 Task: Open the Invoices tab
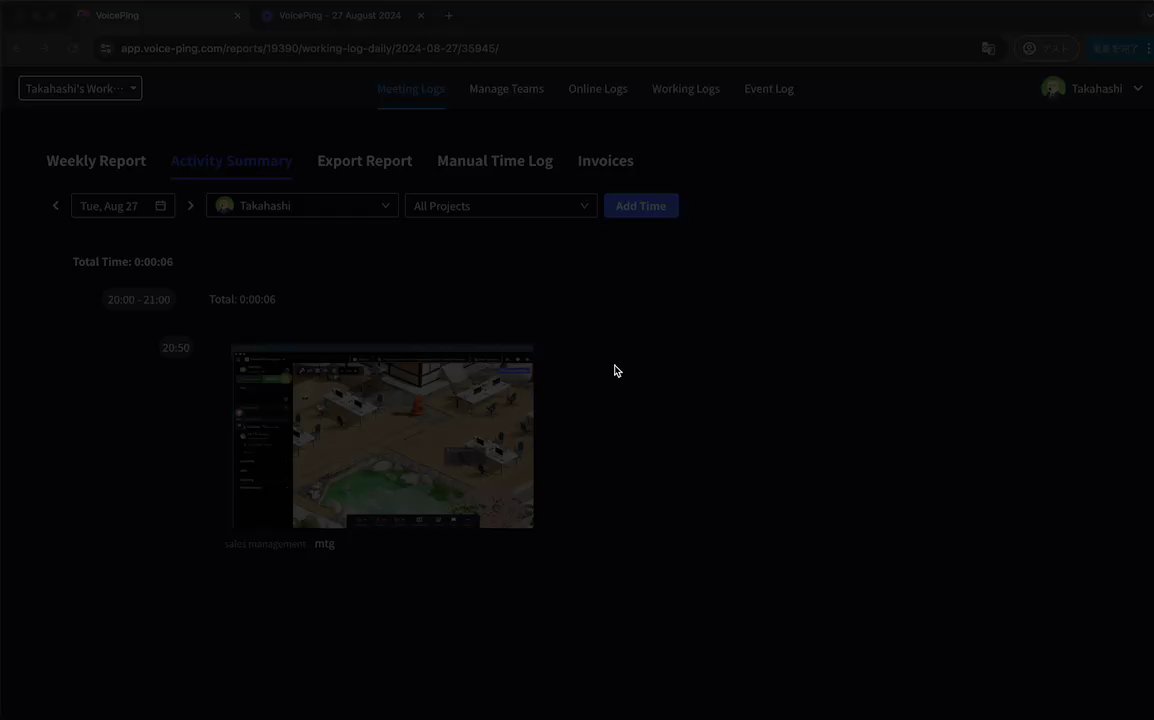(x=605, y=160)
